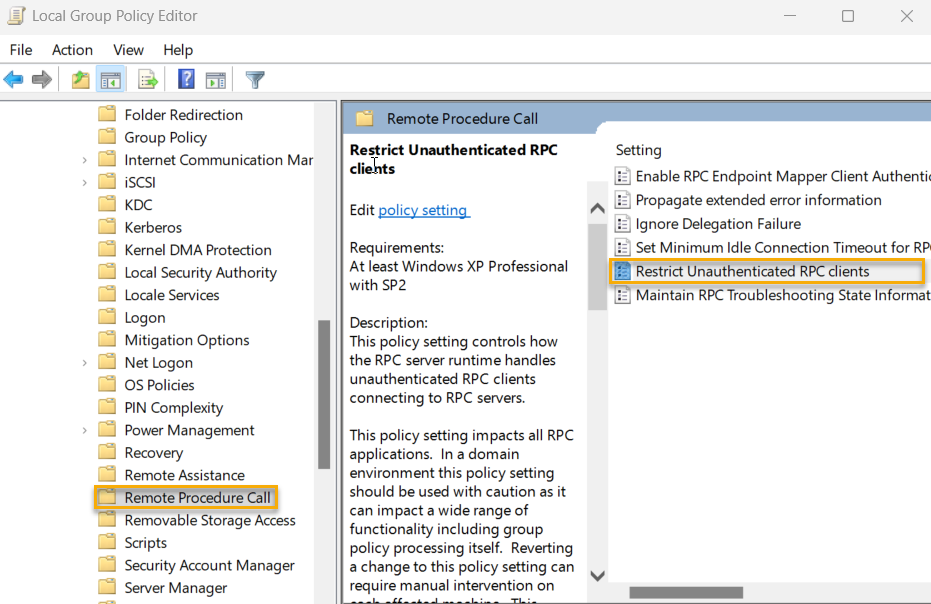
Task: Click the scroll-down arrow in the description pane
Action: pos(597,576)
